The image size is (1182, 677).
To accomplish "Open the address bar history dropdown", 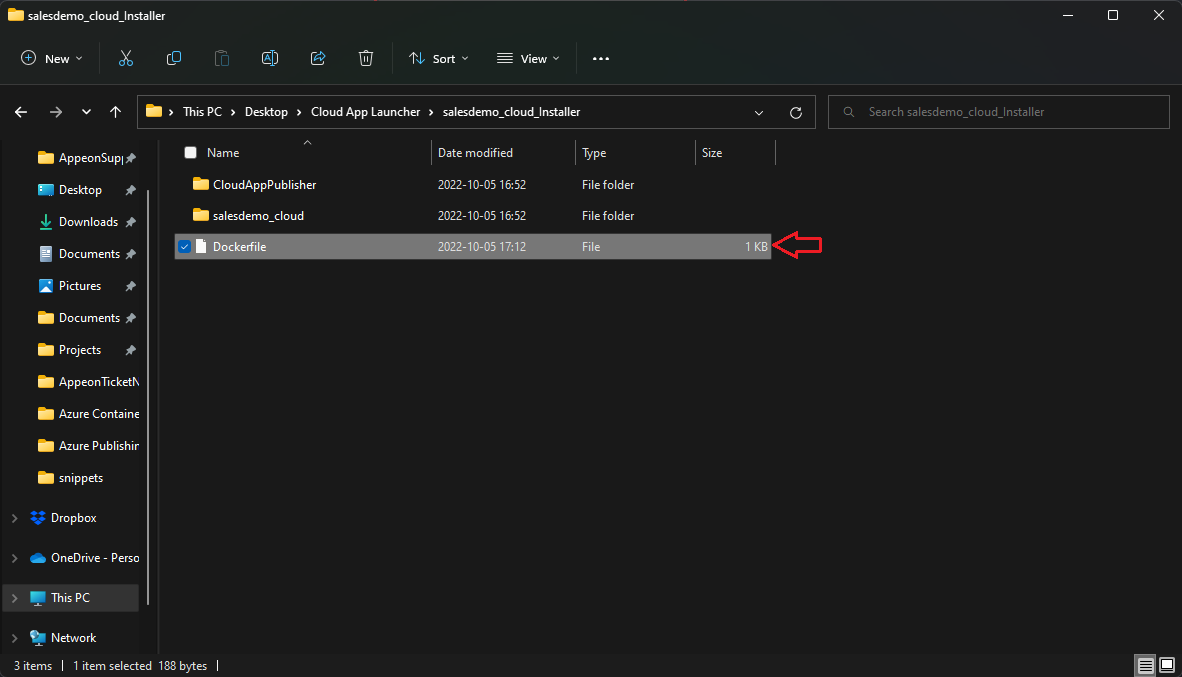I will click(x=758, y=112).
